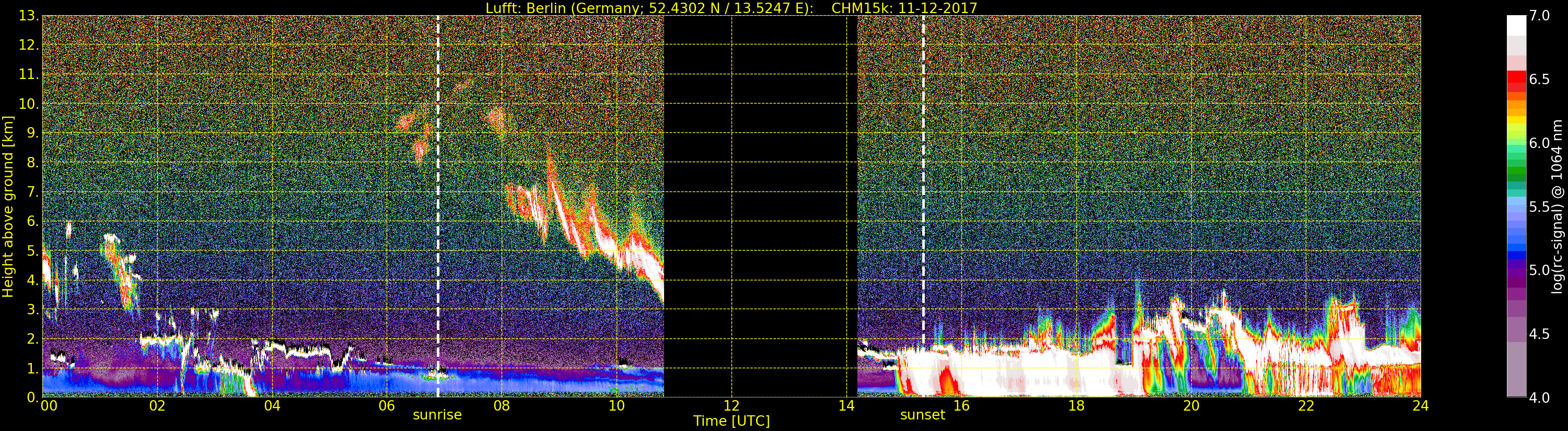This screenshot has height=431, width=1568.
Task: Click the red band of the colorbar
Action: click(1516, 80)
